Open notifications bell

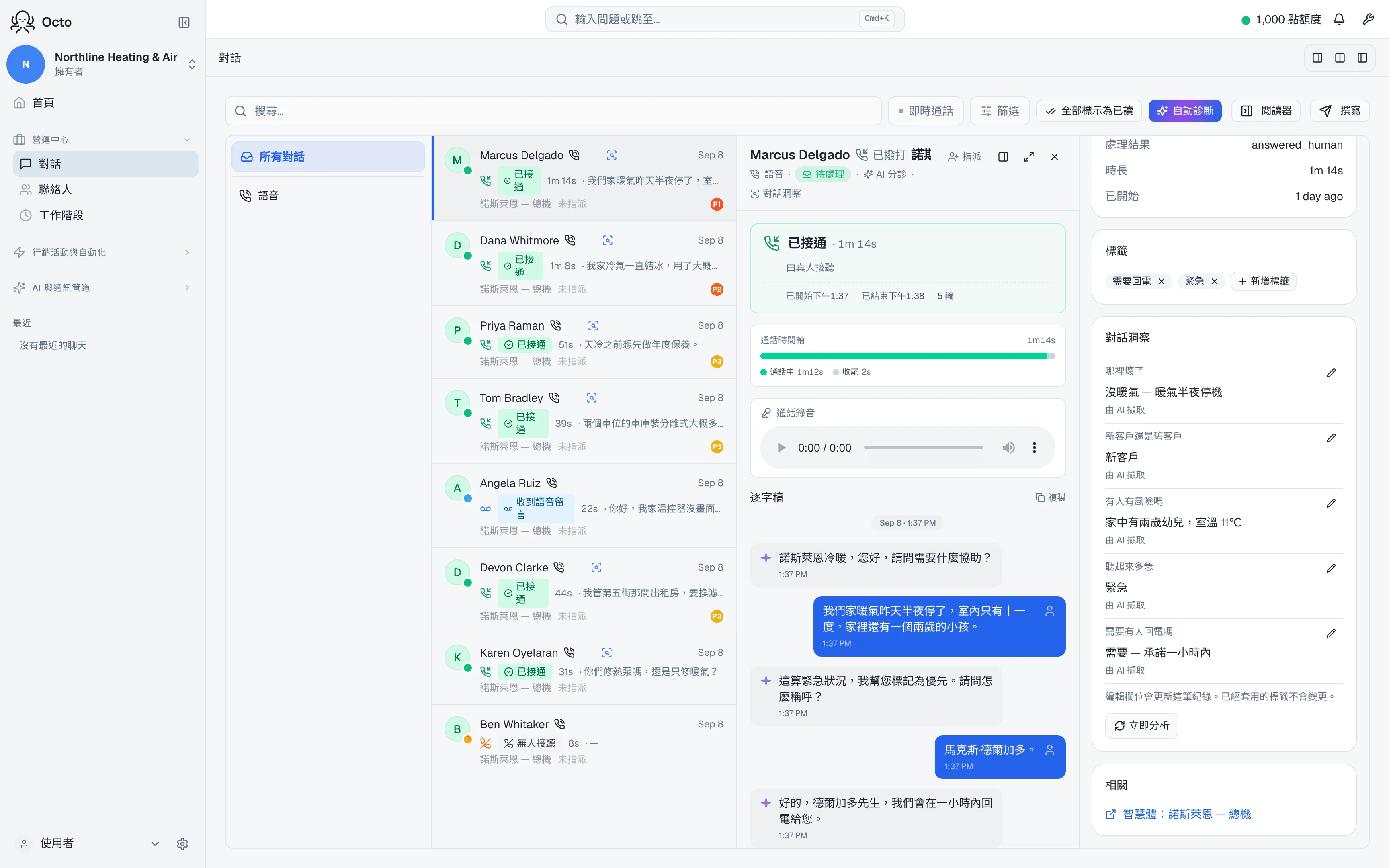tap(1339, 20)
